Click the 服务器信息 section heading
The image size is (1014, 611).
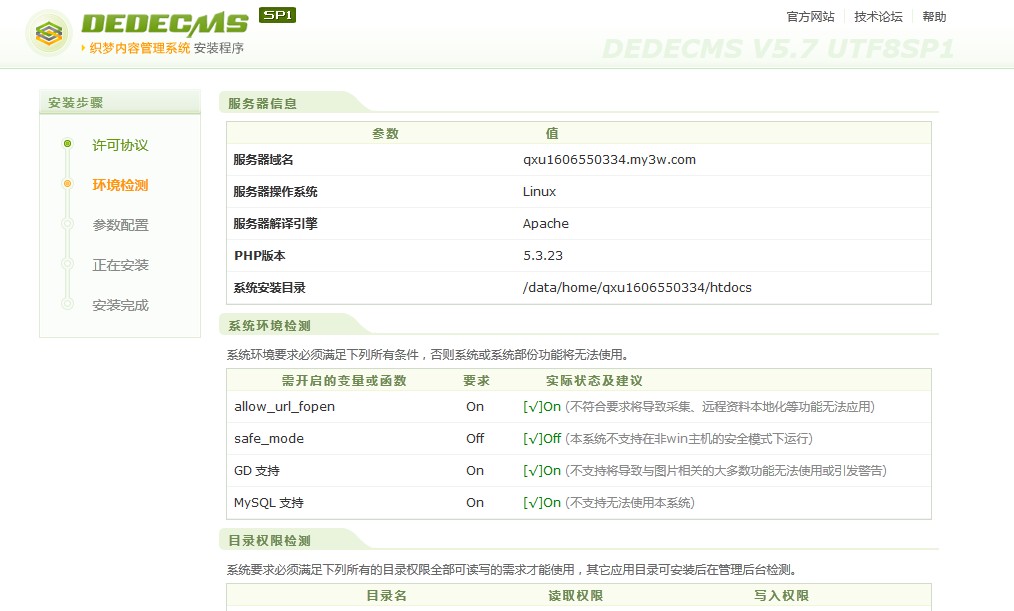pos(262,103)
